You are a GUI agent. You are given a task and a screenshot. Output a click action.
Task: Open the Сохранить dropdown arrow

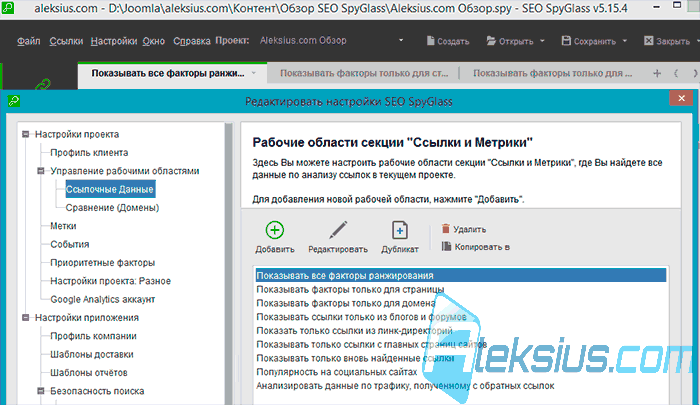point(625,41)
